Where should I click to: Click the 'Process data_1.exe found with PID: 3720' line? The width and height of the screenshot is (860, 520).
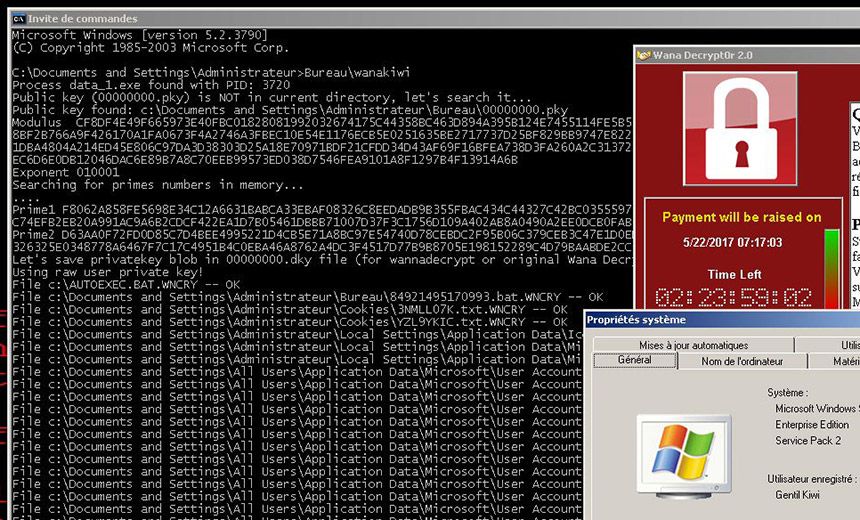point(151,85)
